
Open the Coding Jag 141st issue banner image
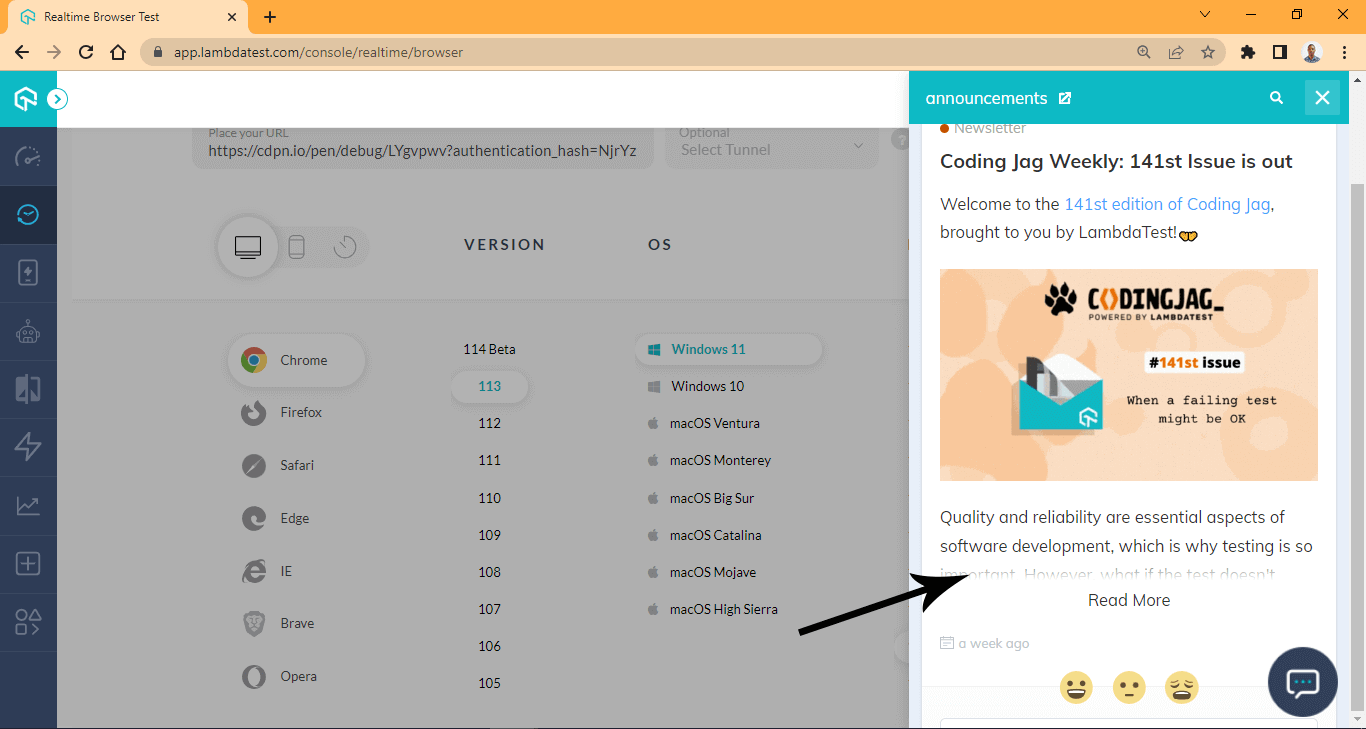point(1129,375)
